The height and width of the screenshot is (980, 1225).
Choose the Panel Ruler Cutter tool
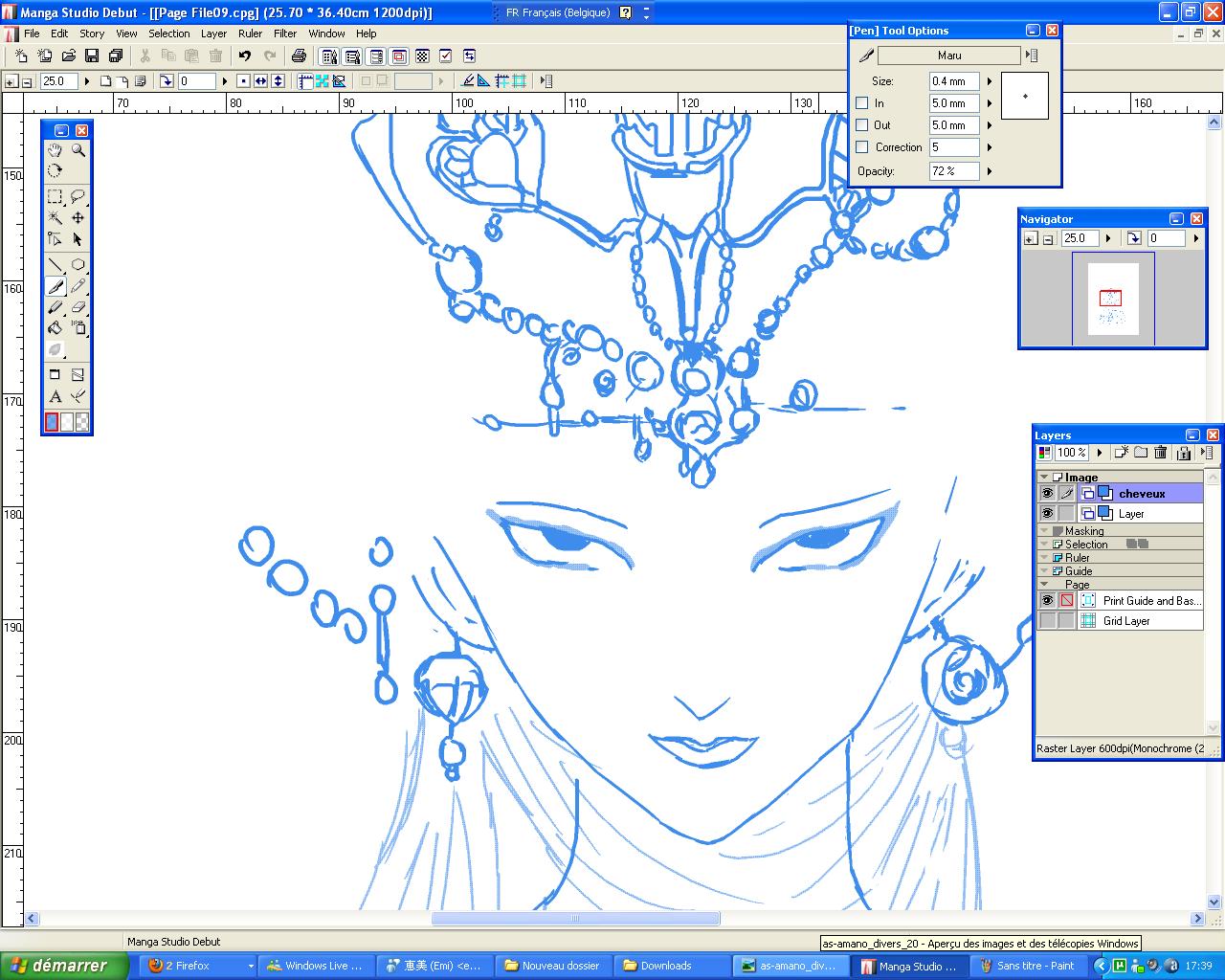coord(78,375)
